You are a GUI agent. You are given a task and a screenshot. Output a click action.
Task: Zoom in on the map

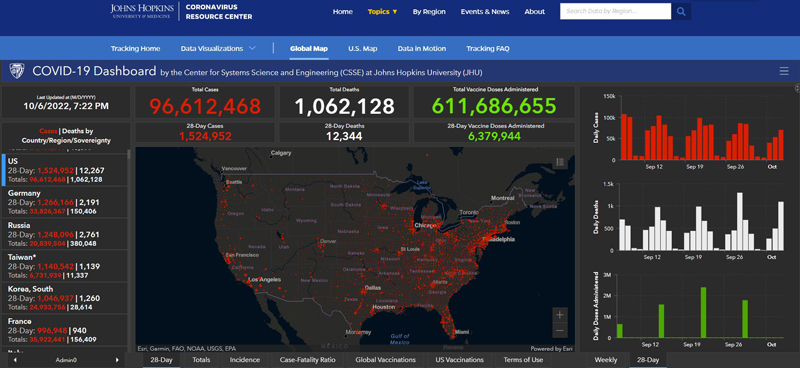[560, 315]
